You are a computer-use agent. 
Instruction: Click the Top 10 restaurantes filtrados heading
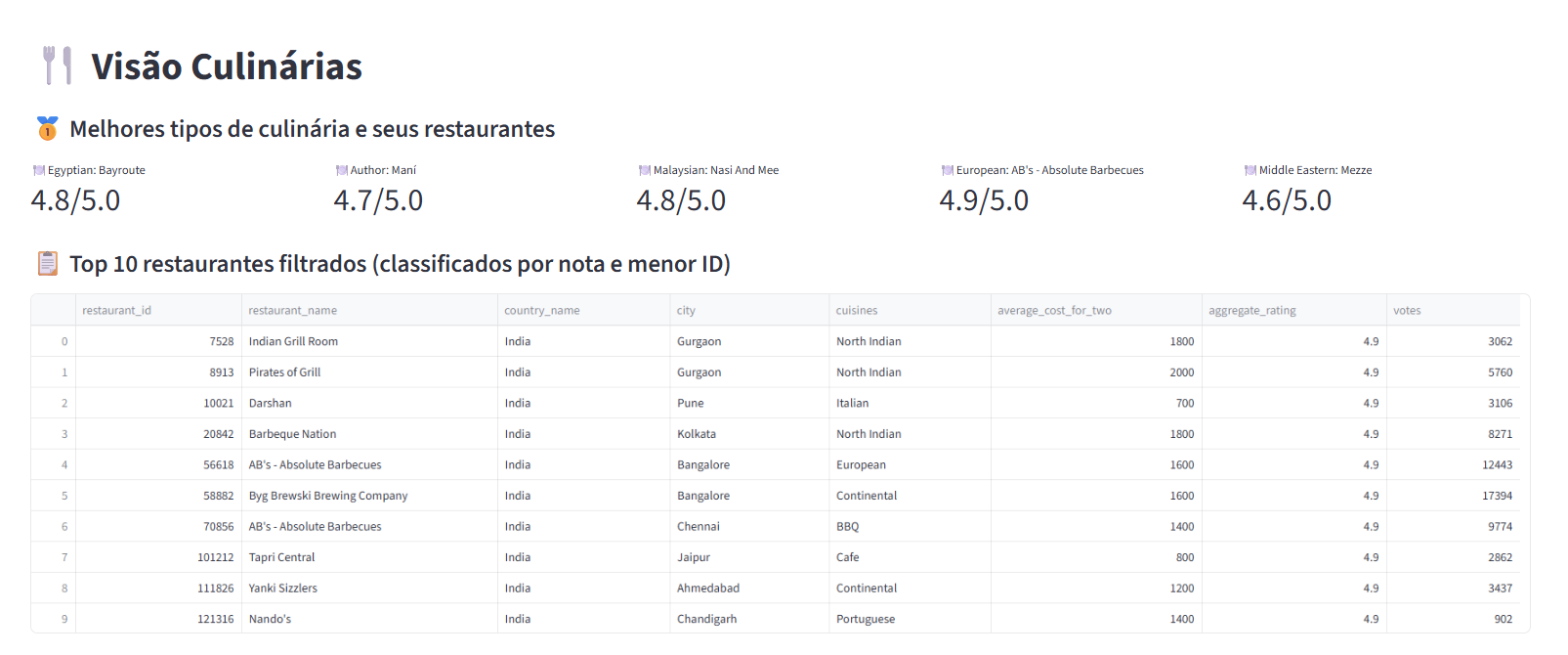(x=401, y=264)
